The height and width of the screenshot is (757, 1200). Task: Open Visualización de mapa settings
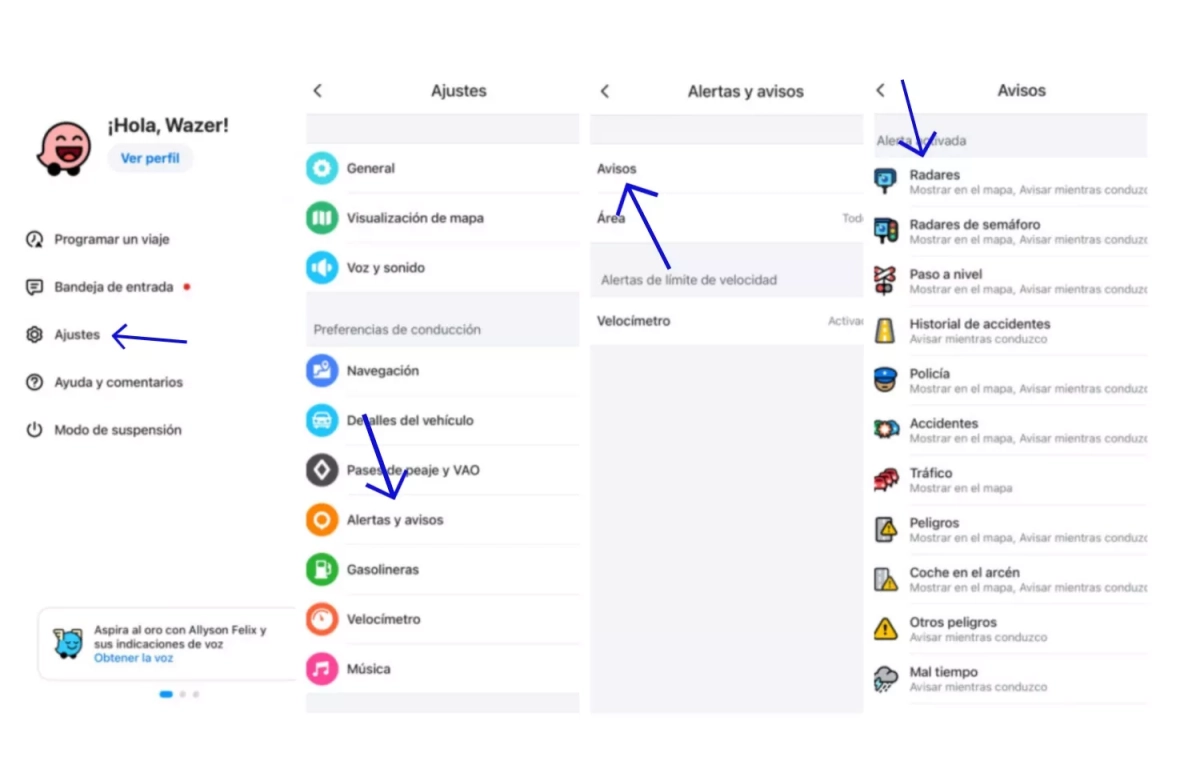click(443, 218)
